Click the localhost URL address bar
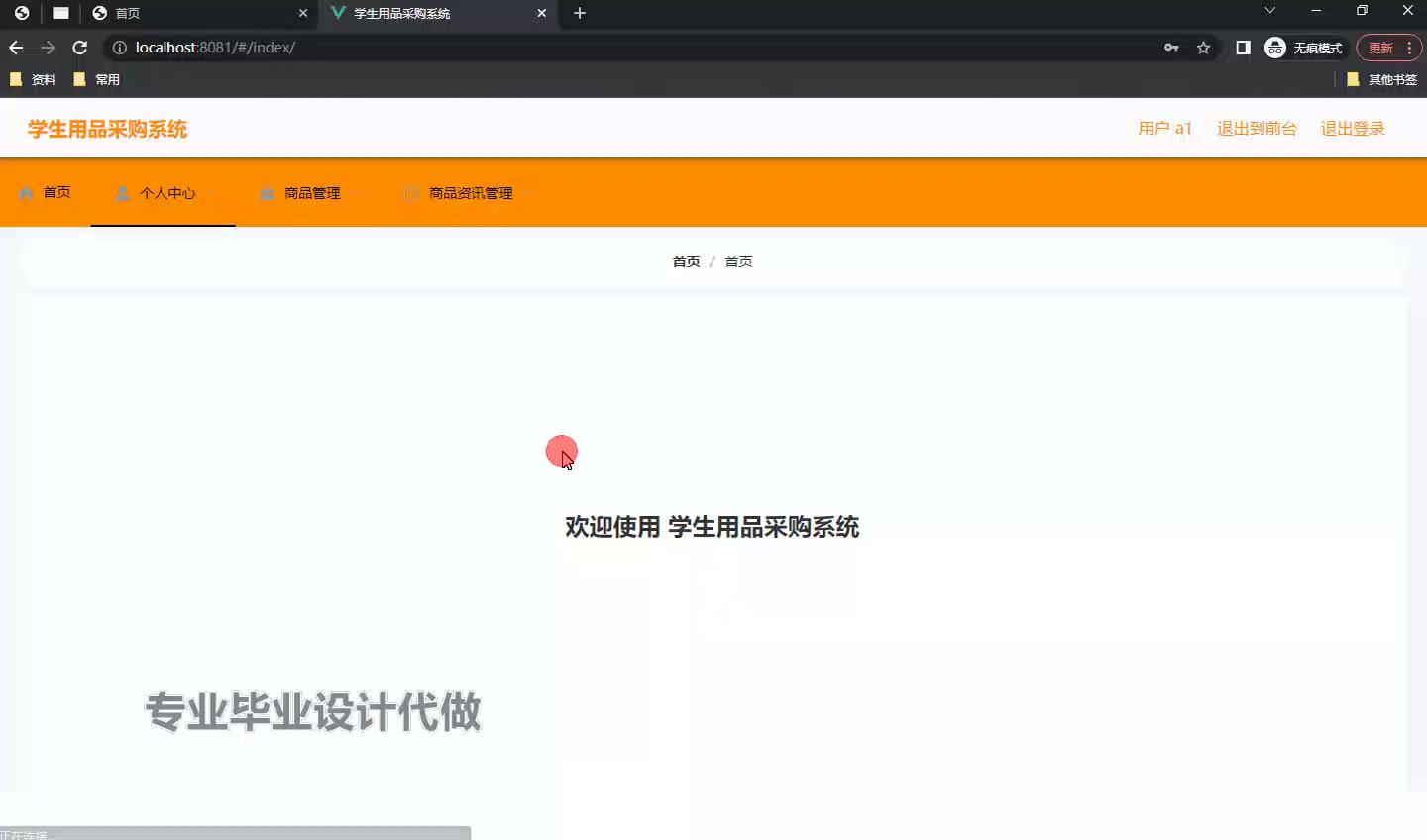 pyautogui.click(x=595, y=48)
